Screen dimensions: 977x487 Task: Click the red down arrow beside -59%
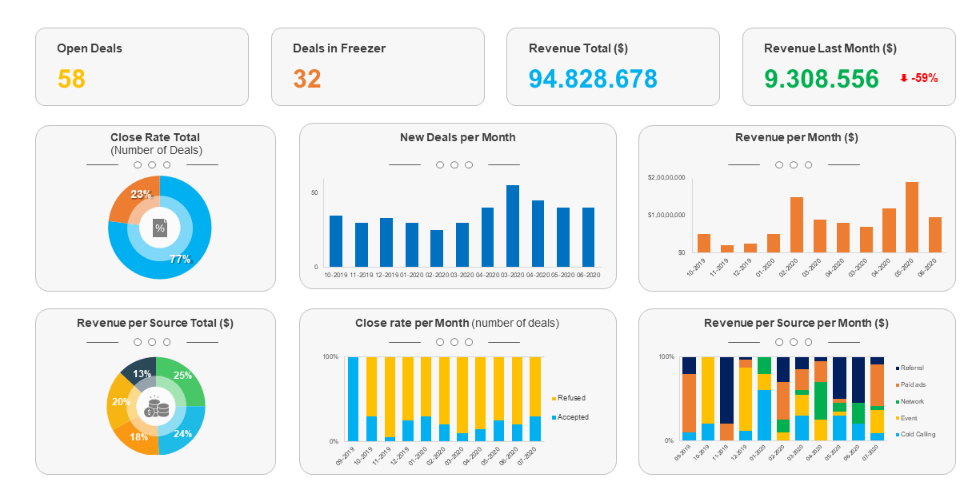coord(903,78)
